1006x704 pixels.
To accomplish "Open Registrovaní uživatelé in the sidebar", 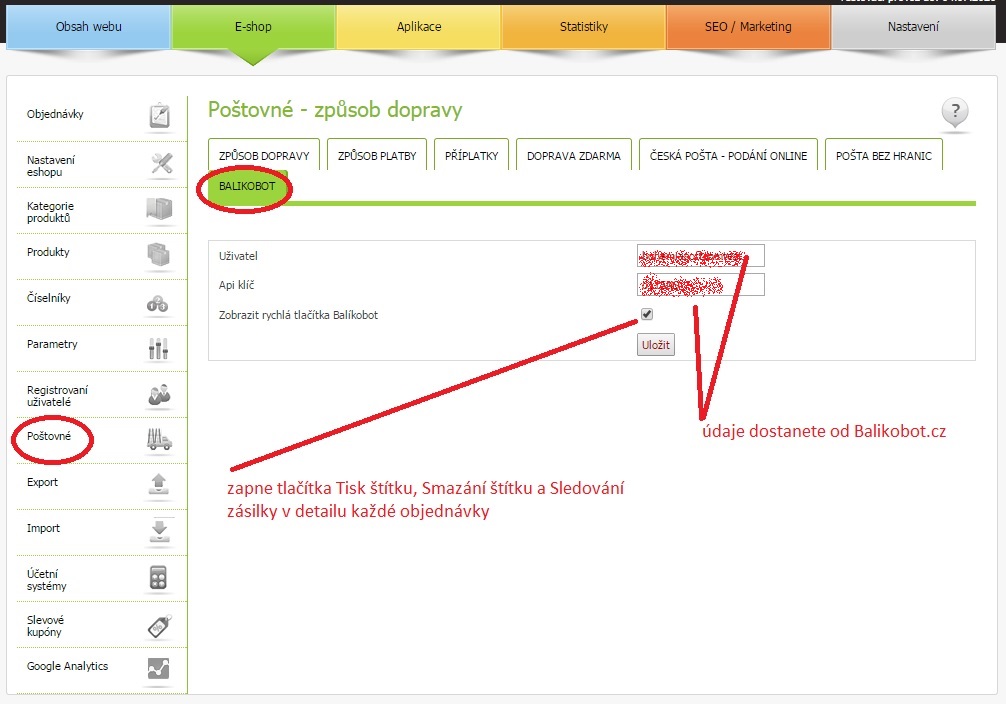I will pos(57,396).
